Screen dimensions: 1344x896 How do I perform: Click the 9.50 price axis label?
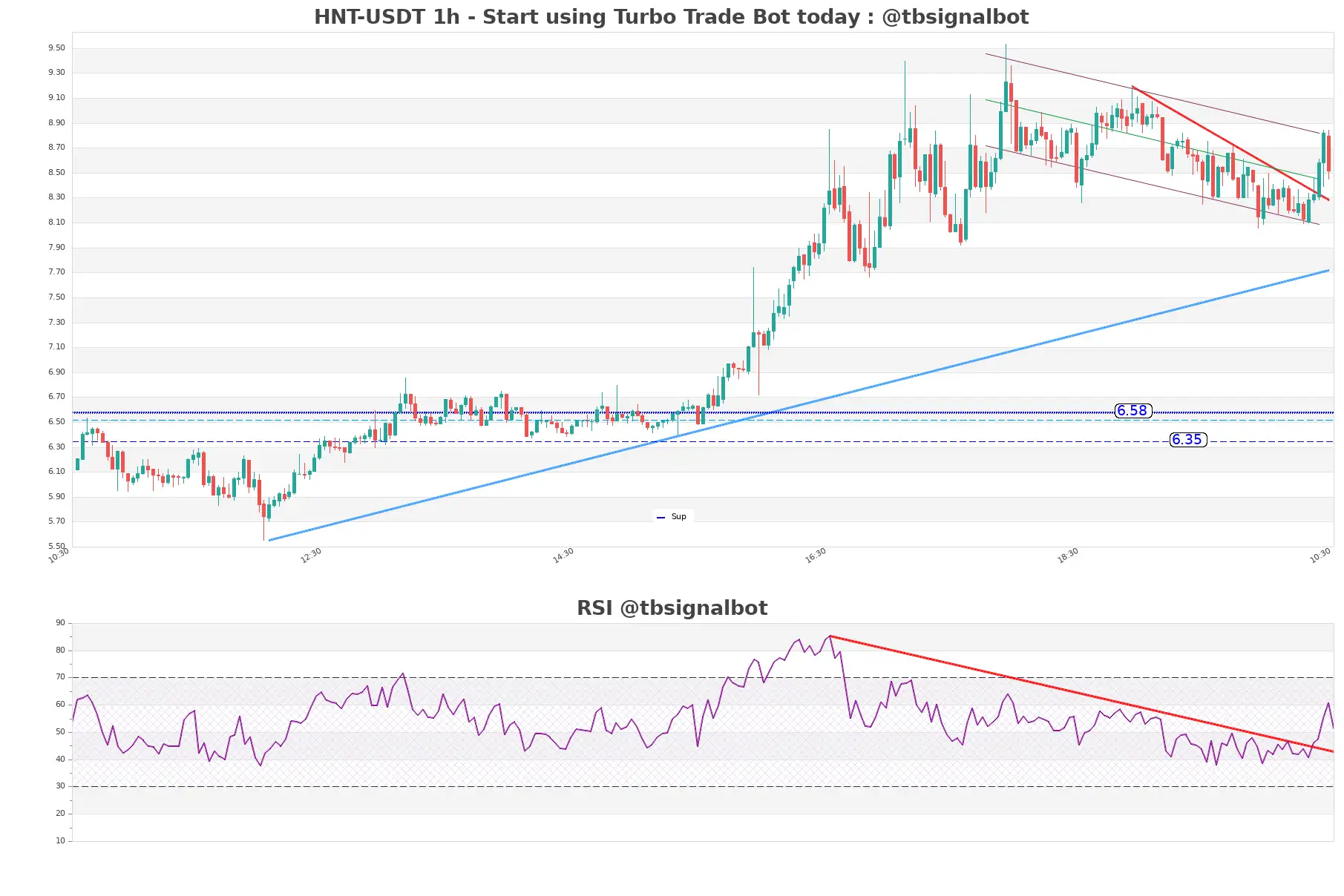(x=56, y=47)
